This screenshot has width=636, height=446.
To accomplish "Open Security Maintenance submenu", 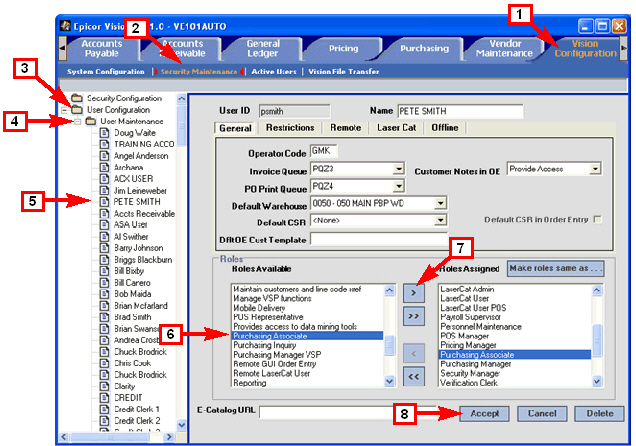I will (199, 71).
